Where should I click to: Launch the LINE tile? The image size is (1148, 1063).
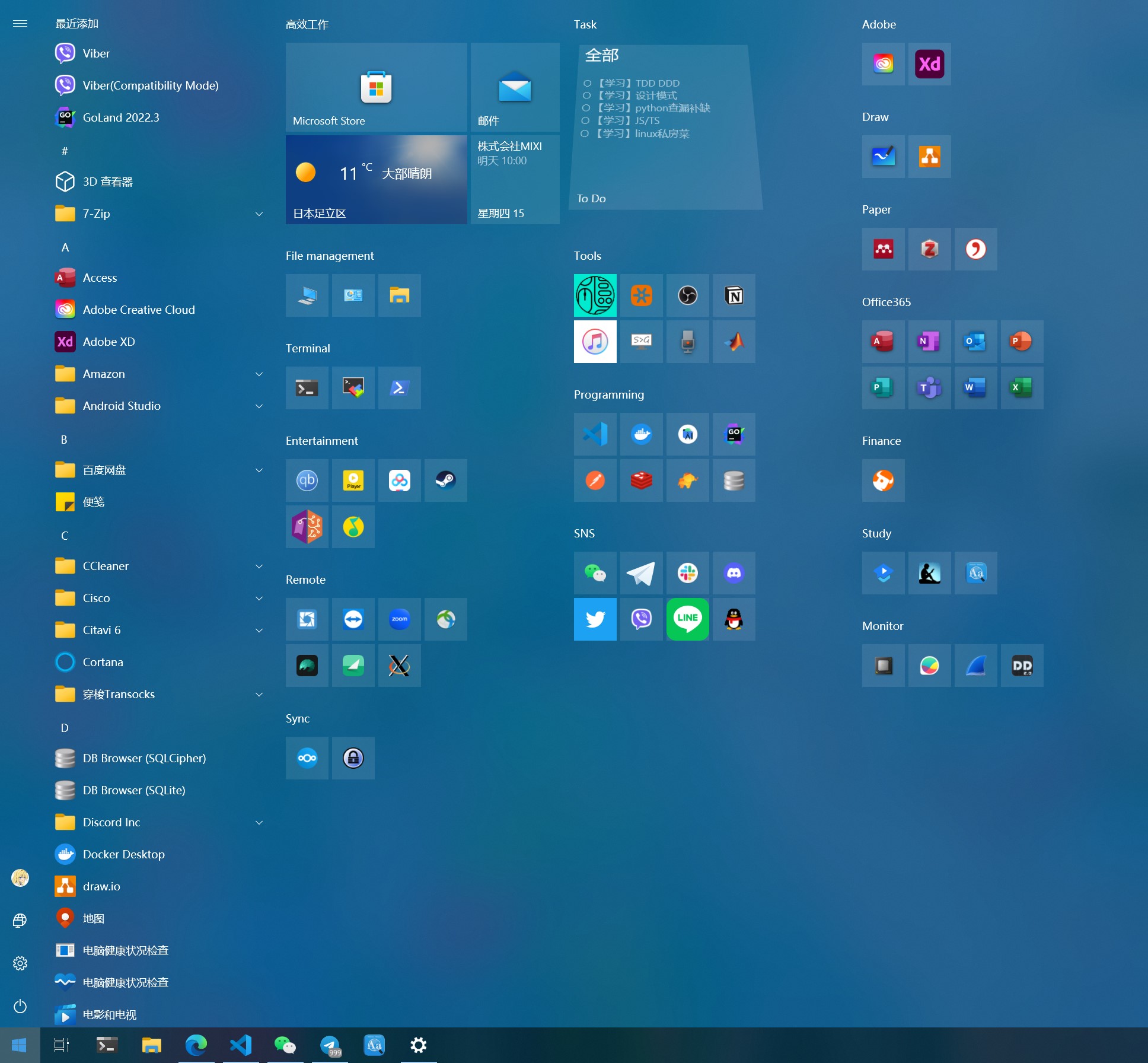click(687, 619)
